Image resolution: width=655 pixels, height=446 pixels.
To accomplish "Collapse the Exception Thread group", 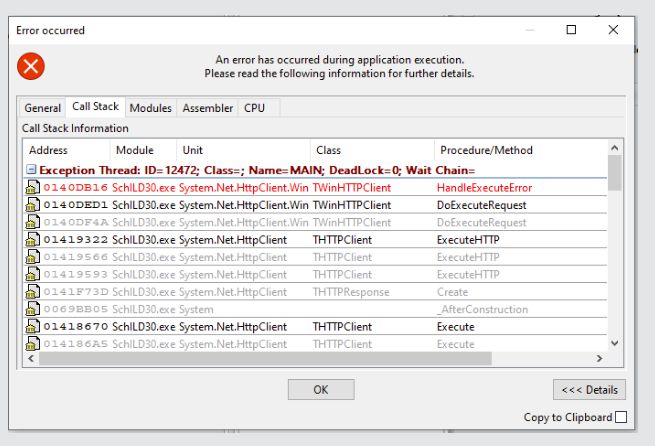I will (31, 169).
